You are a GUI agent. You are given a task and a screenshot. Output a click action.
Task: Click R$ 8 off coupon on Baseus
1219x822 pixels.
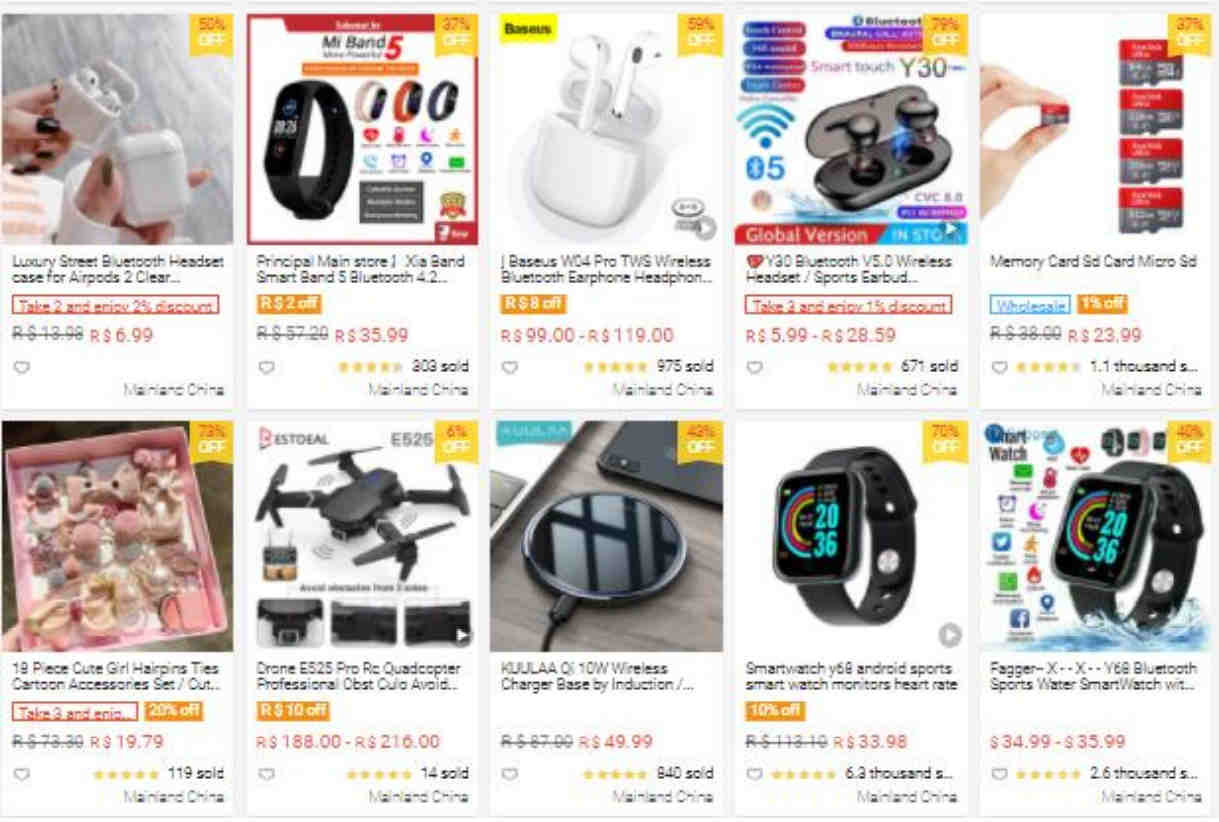532,303
